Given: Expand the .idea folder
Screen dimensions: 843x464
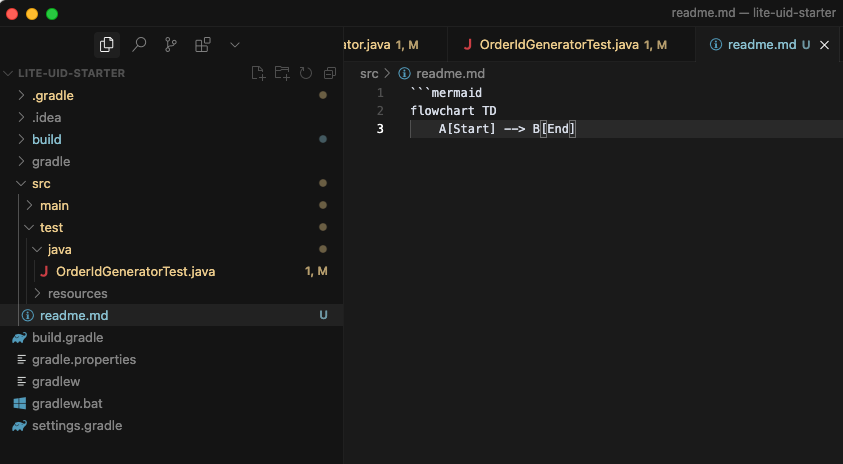Looking at the screenshot, I should pyautogui.click(x=21, y=117).
